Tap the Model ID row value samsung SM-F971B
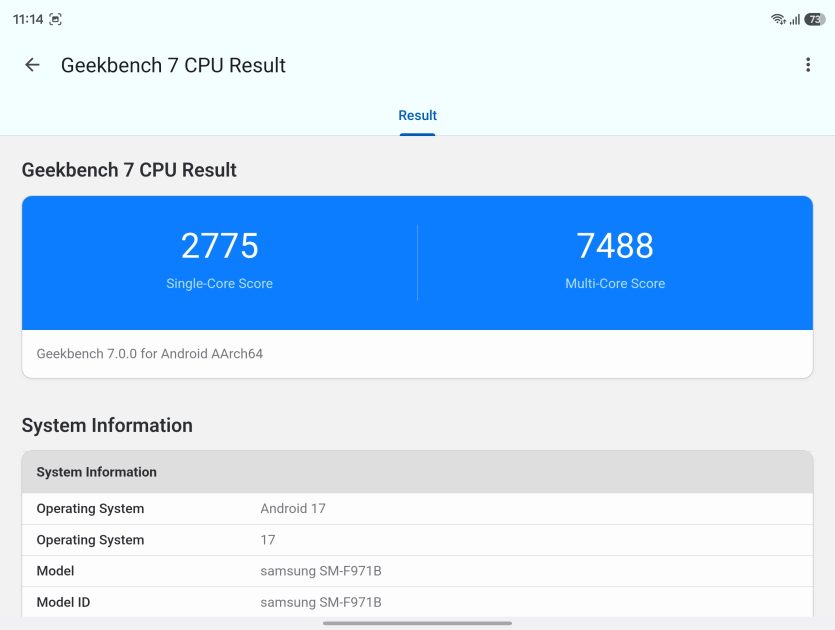Image resolution: width=835 pixels, height=630 pixels. pyautogui.click(x=321, y=602)
